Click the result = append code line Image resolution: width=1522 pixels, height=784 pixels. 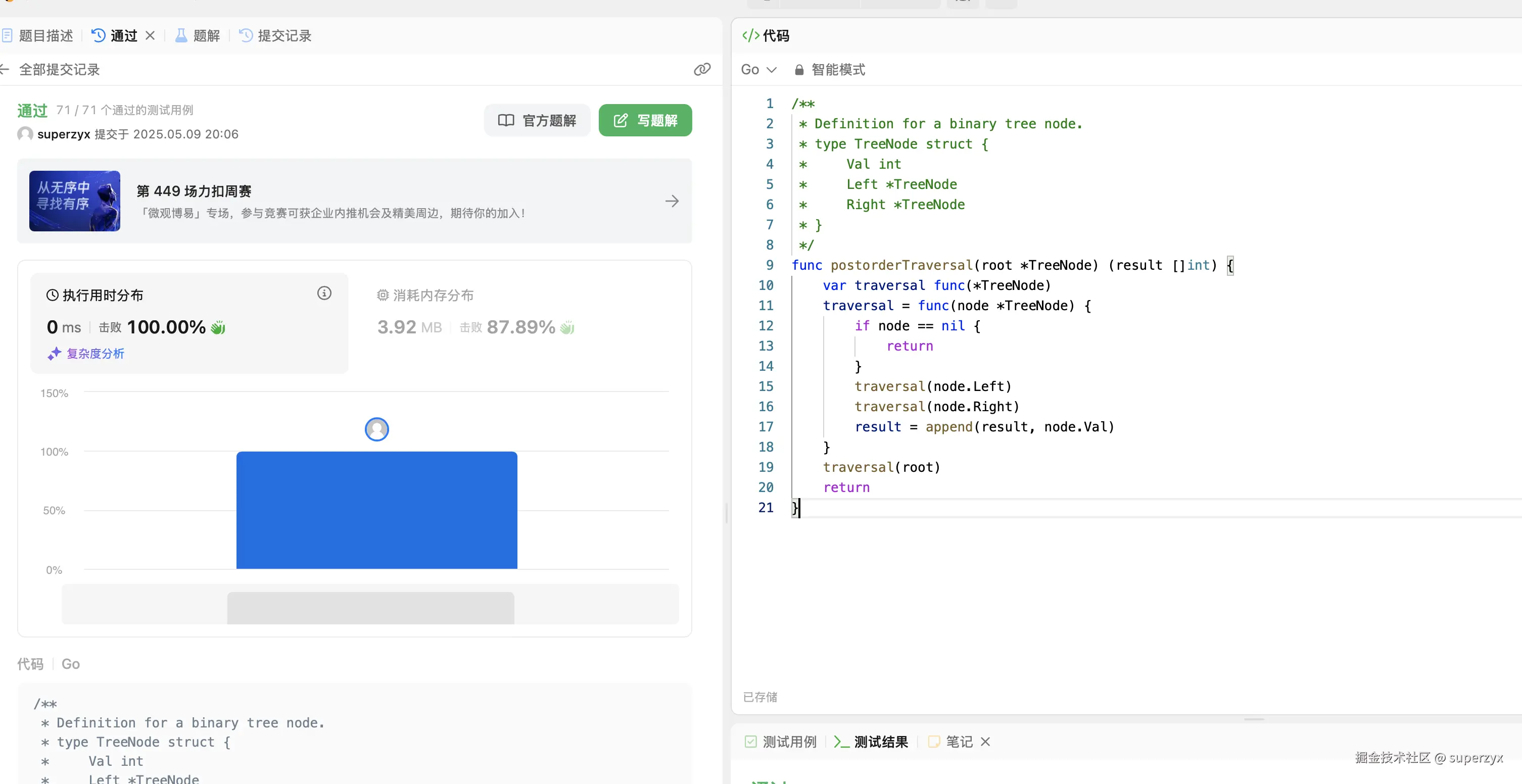(984, 426)
